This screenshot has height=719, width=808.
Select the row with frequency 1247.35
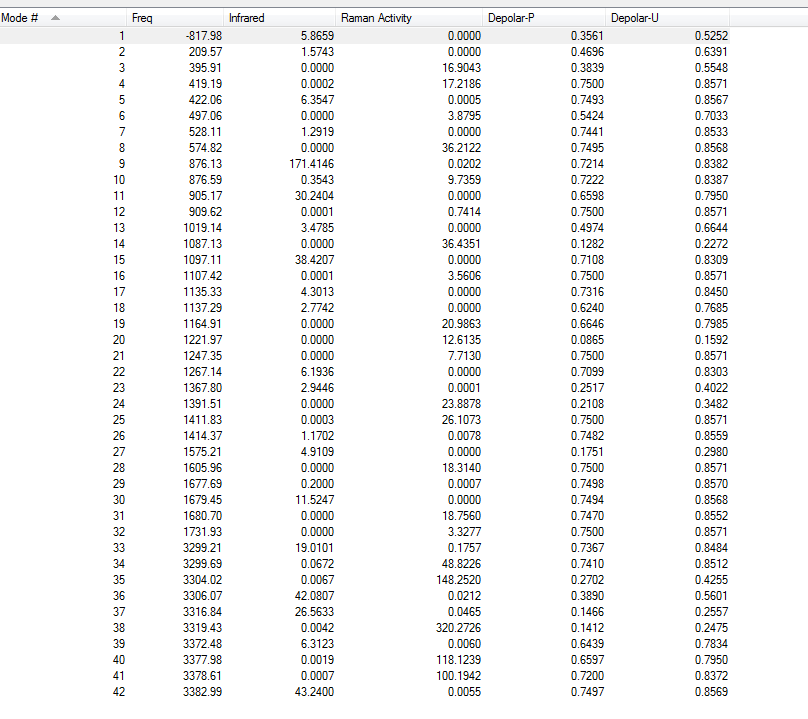[x=364, y=355]
